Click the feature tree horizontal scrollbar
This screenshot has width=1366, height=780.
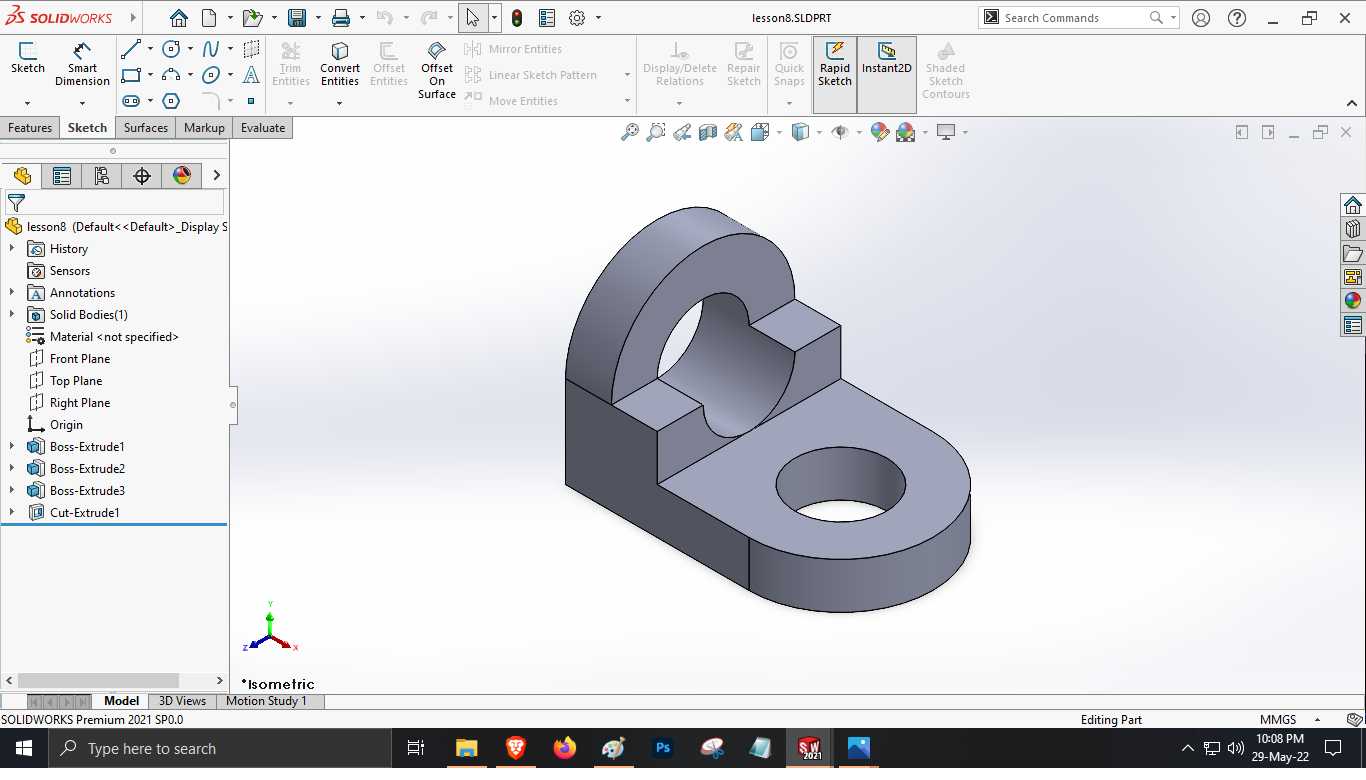coord(98,681)
